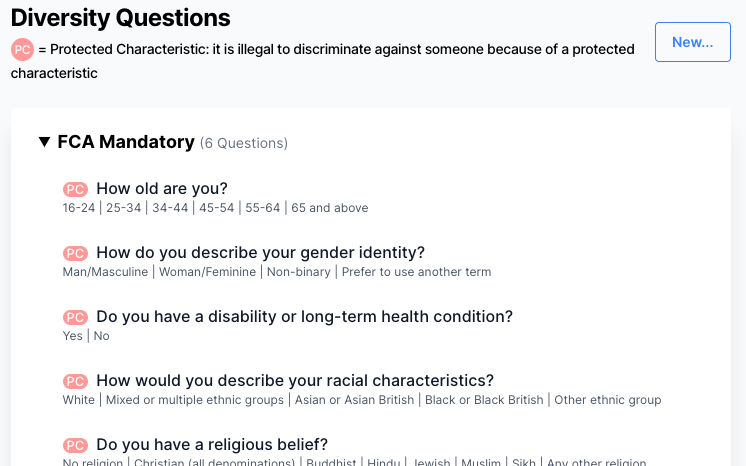Open the "How old are you?" question

point(162,188)
